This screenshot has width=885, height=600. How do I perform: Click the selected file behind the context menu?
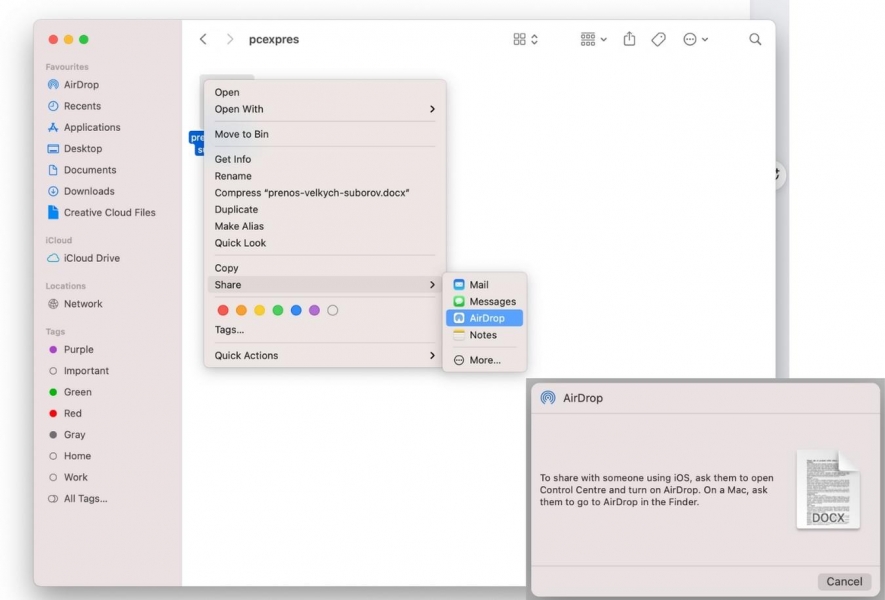click(196, 143)
